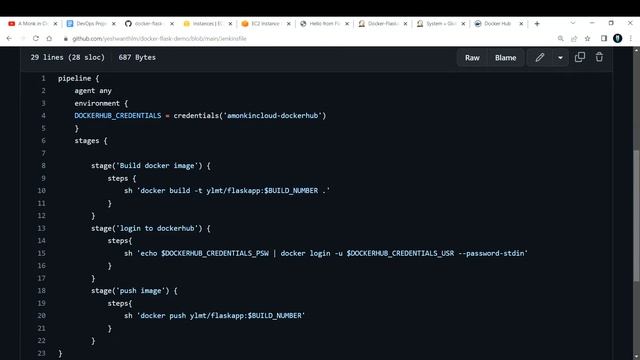640x360 pixels.
Task: Click DOCKERHUB_CREDENTIALS variable on line 4
Action: pyautogui.click(x=118, y=116)
